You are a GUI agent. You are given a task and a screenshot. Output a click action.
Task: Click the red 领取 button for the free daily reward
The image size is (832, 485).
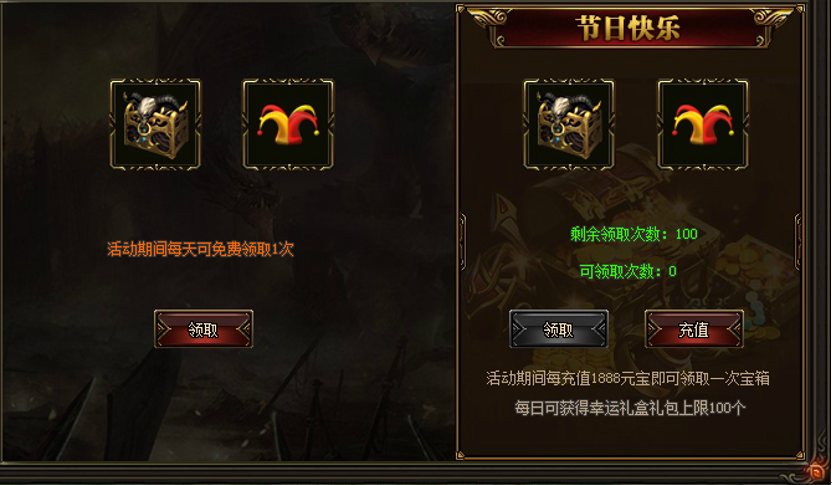click(203, 330)
